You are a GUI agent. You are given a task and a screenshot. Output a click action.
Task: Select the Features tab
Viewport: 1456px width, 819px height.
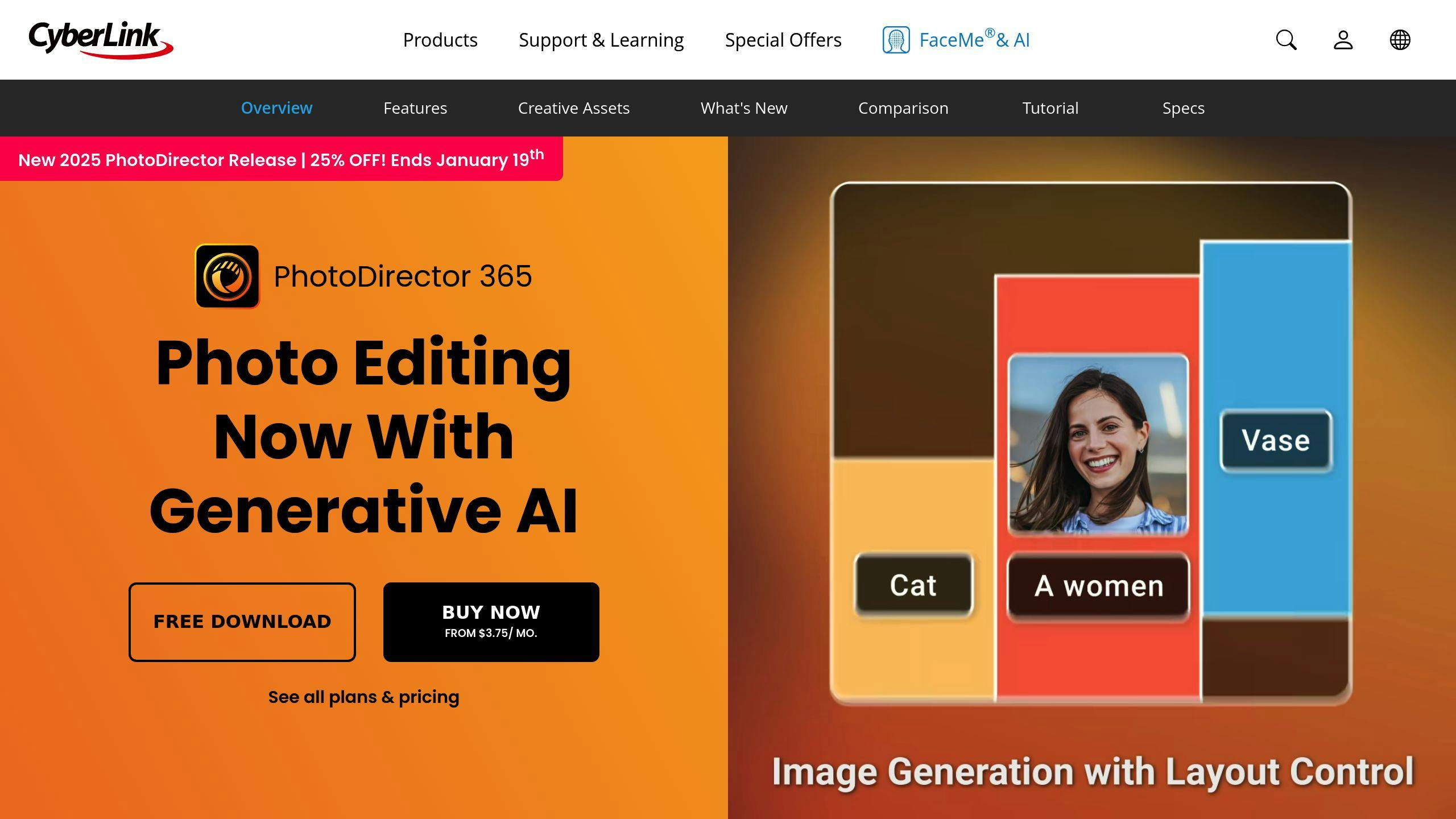coord(415,107)
